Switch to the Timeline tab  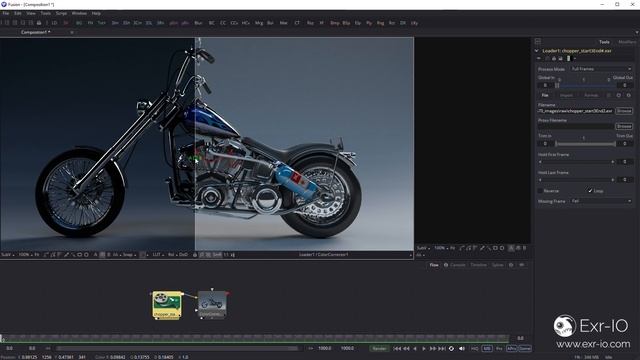click(478, 265)
